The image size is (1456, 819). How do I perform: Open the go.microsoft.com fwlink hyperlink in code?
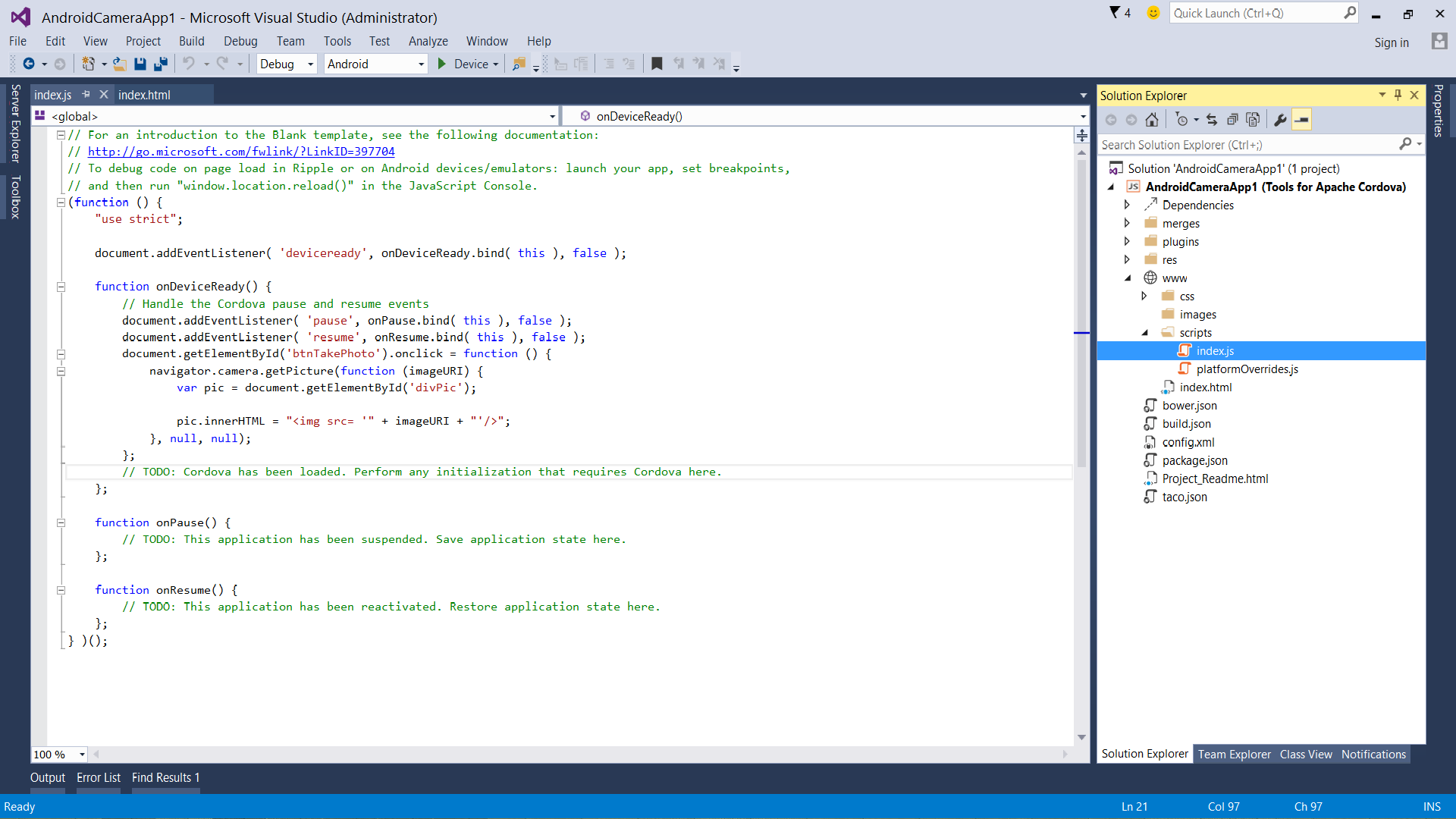point(241,152)
